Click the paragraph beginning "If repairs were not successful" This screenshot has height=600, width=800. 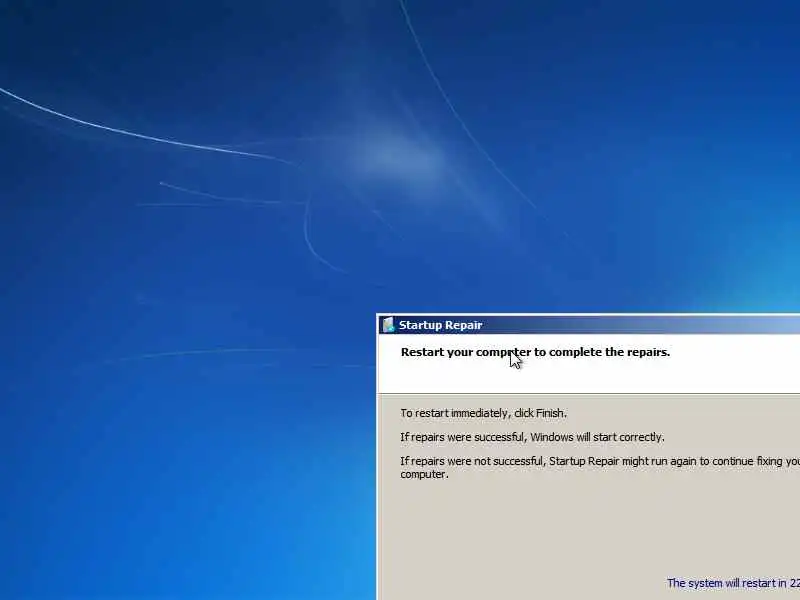600,467
